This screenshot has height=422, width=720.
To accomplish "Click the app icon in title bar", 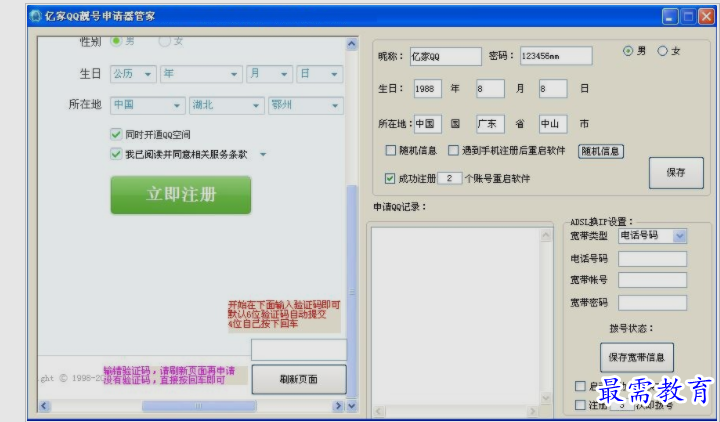I will (35, 16).
